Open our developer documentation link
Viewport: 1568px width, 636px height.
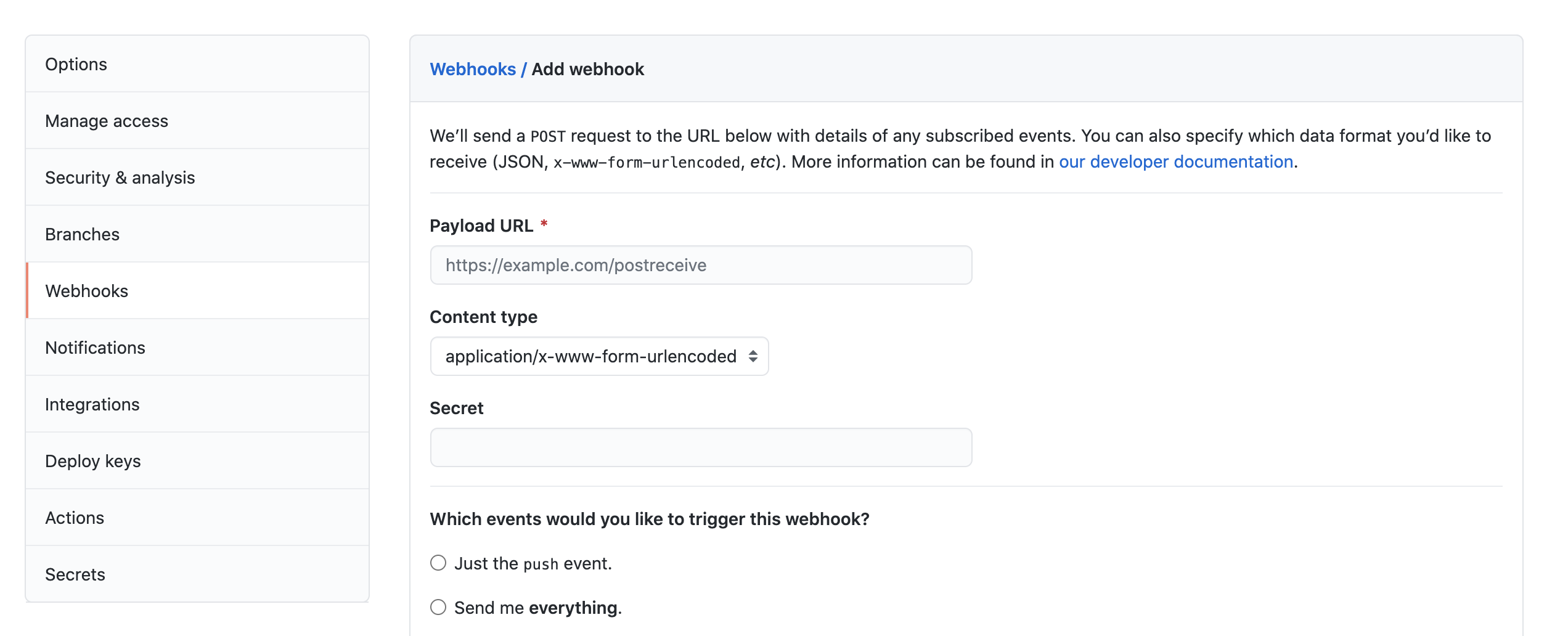(1176, 161)
